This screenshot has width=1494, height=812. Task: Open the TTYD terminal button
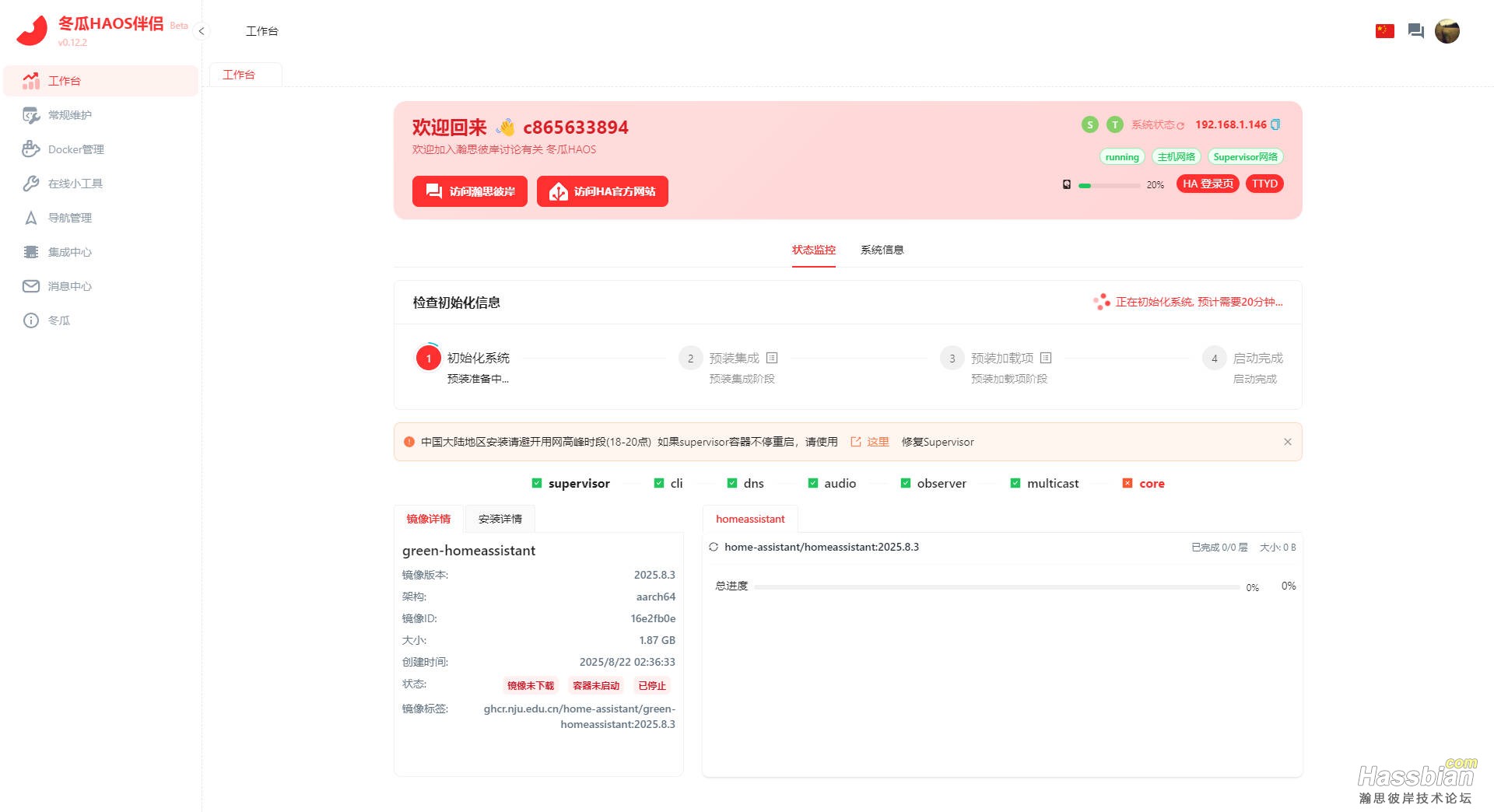pyautogui.click(x=1265, y=184)
